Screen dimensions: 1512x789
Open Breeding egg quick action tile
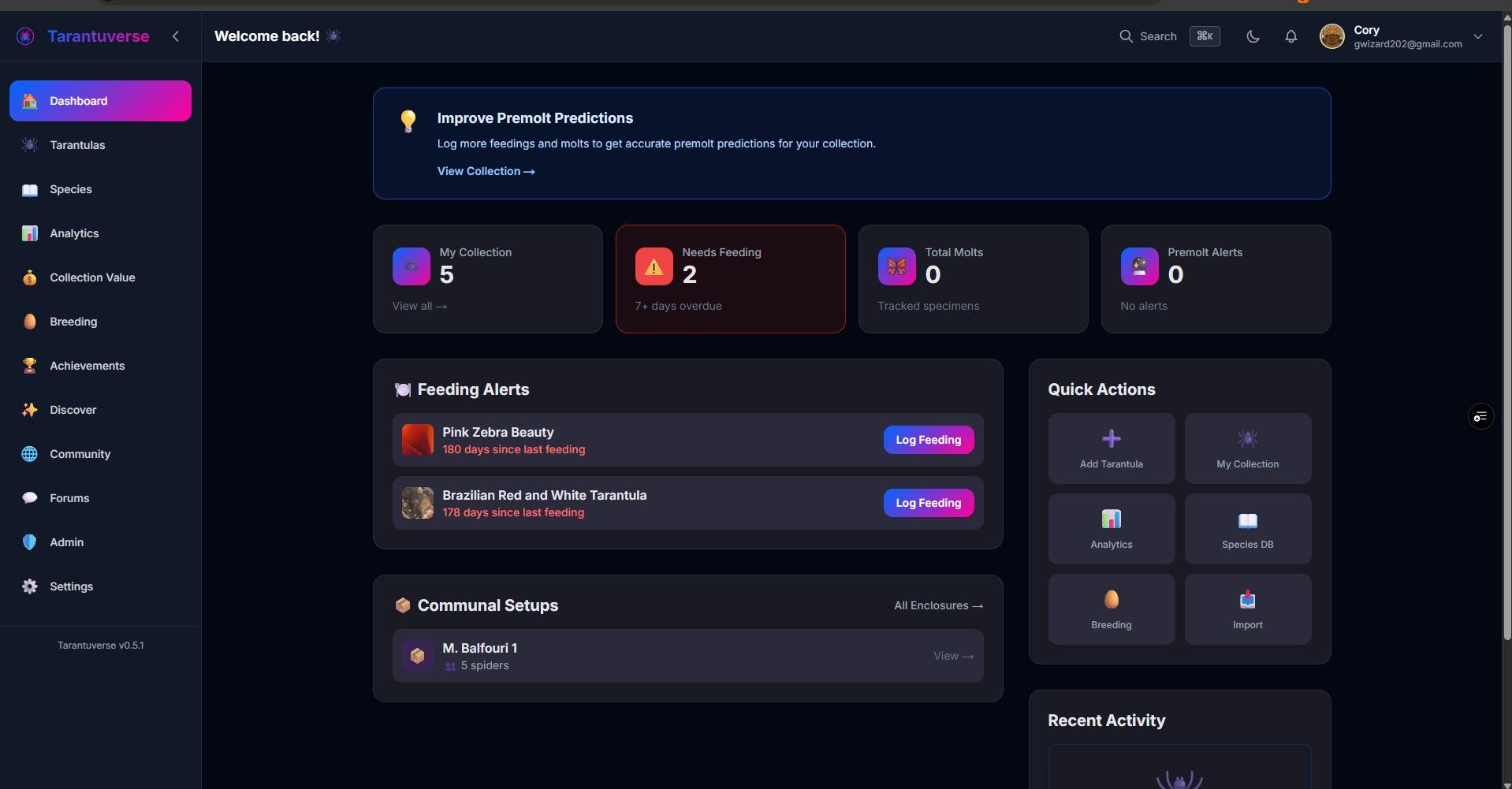1112,609
